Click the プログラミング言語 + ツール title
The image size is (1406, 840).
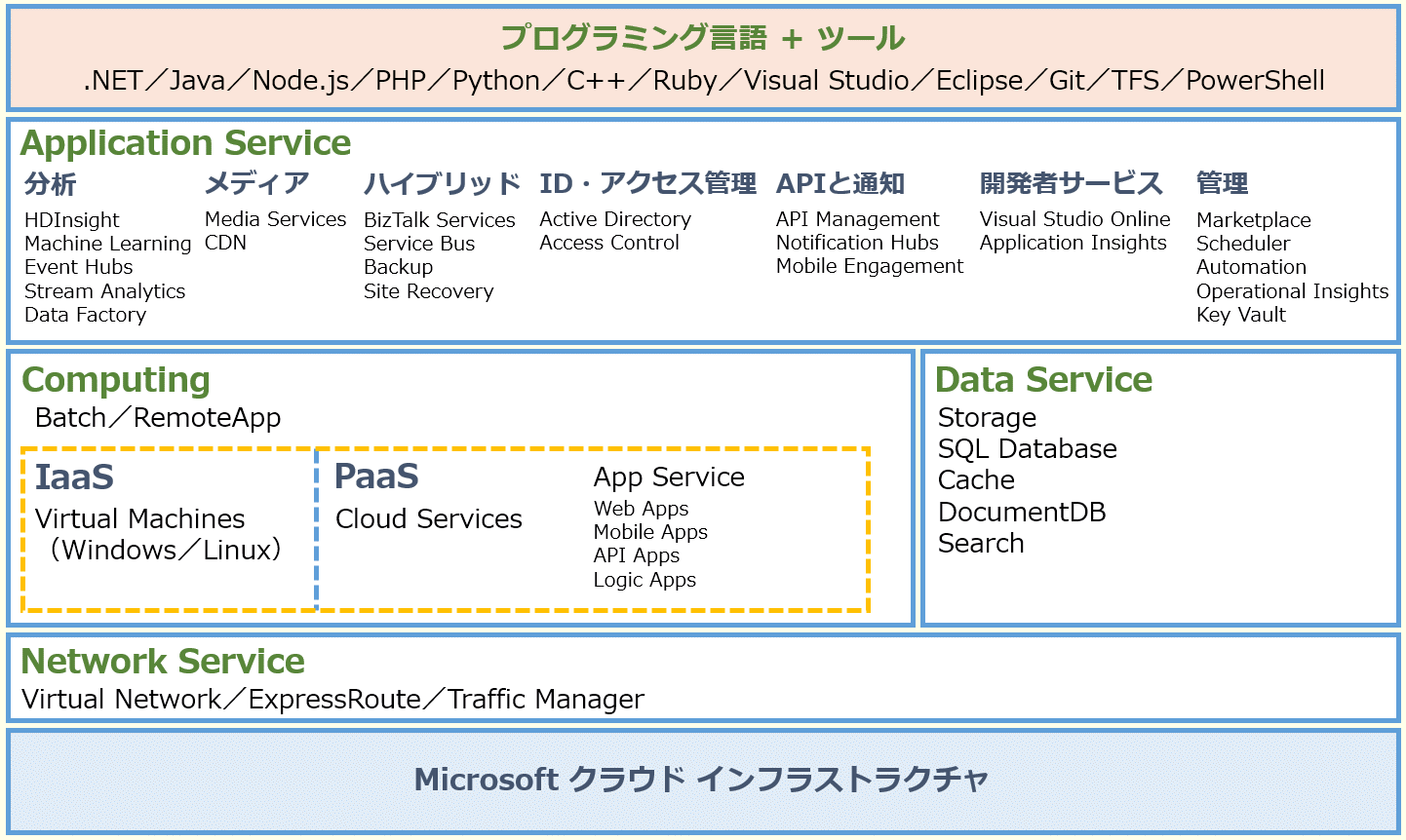pyautogui.click(x=703, y=39)
